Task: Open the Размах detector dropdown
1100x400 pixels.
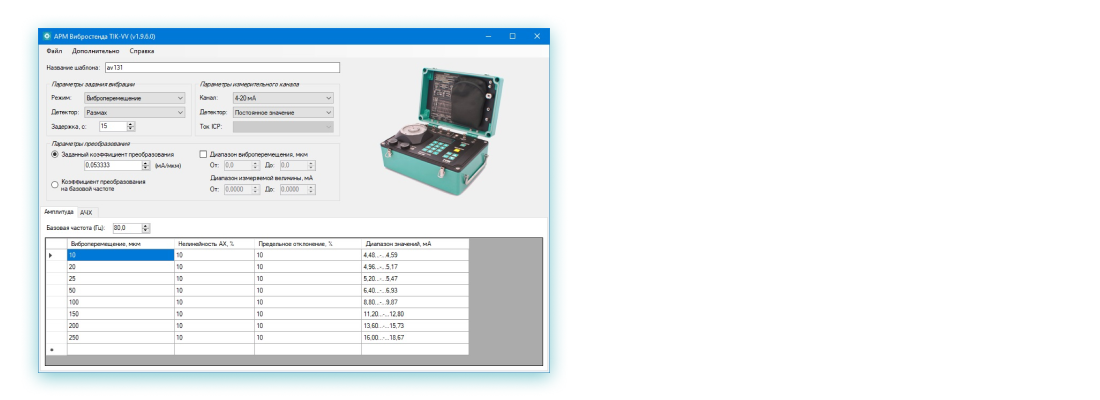Action: click(135, 112)
